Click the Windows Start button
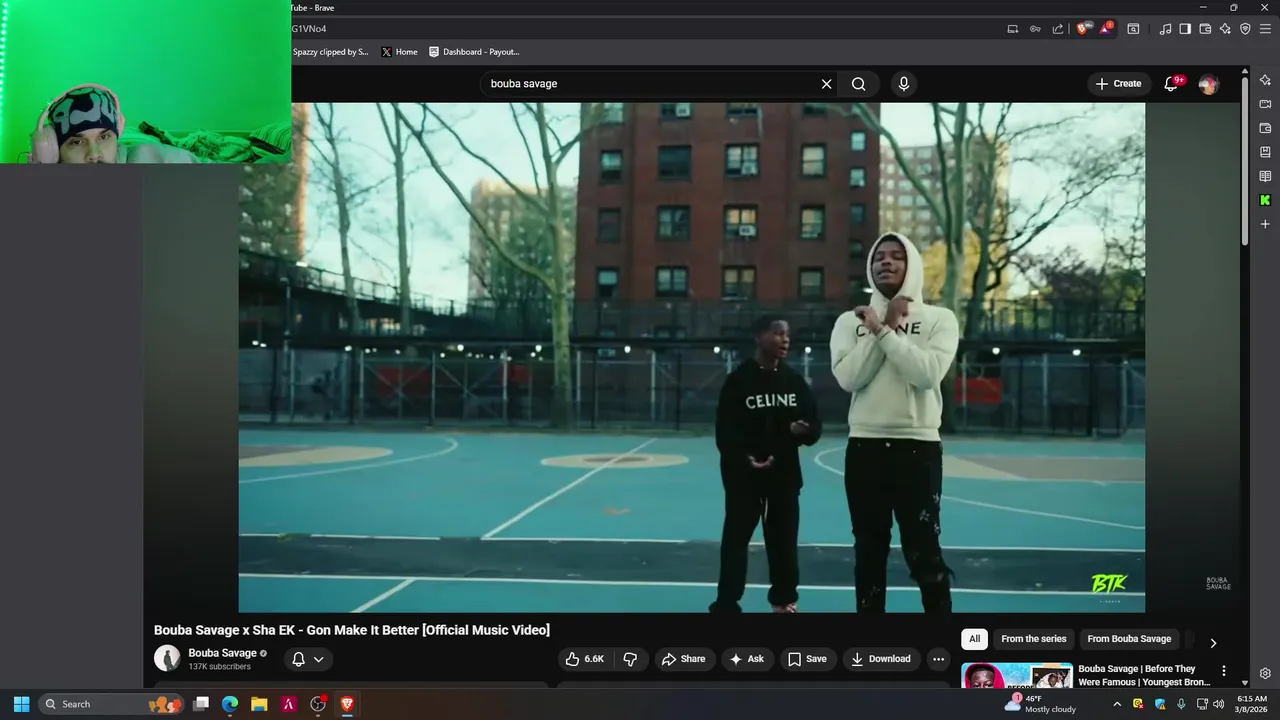The height and width of the screenshot is (720, 1280). click(21, 704)
